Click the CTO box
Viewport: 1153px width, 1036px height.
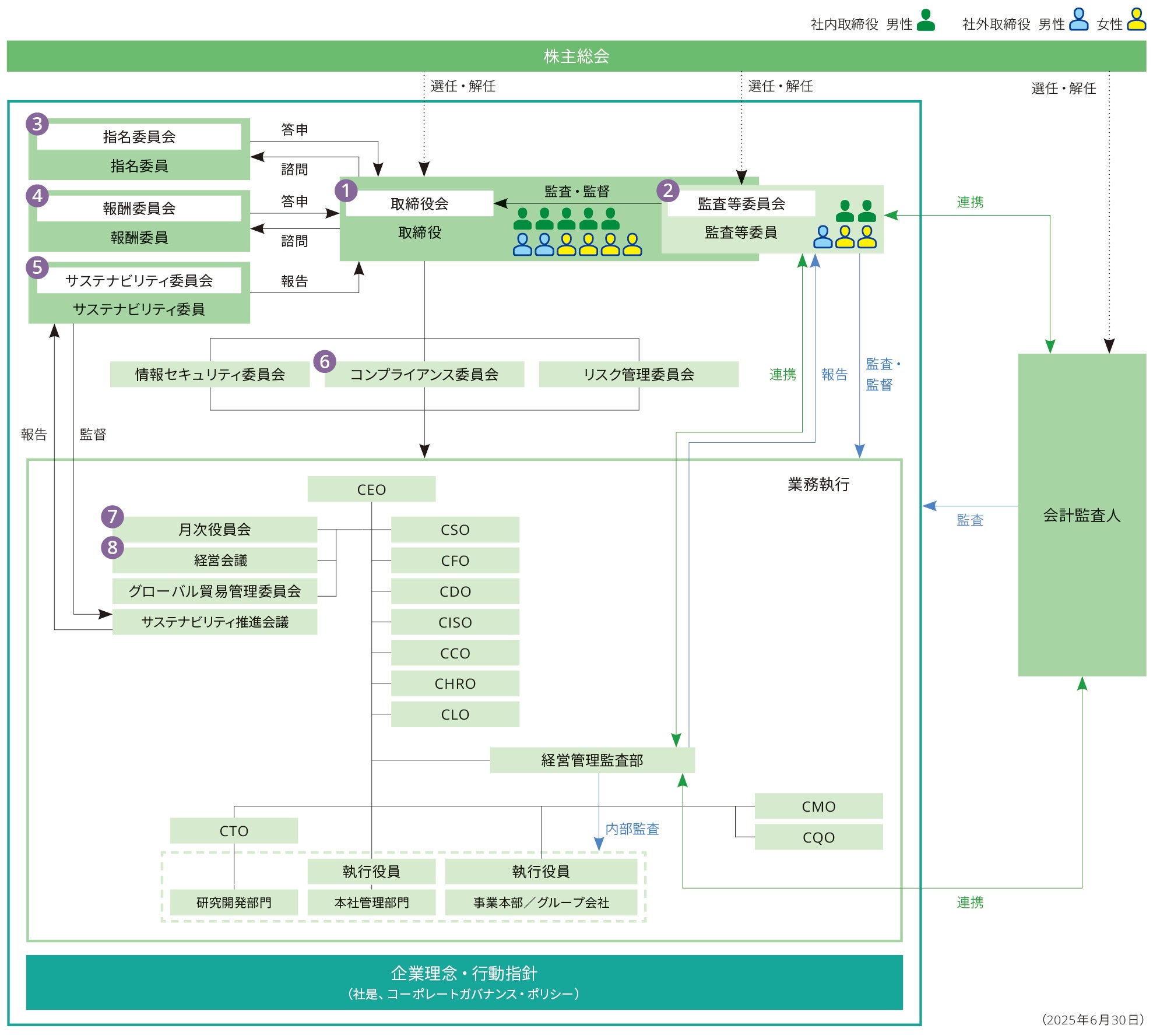coord(234,831)
